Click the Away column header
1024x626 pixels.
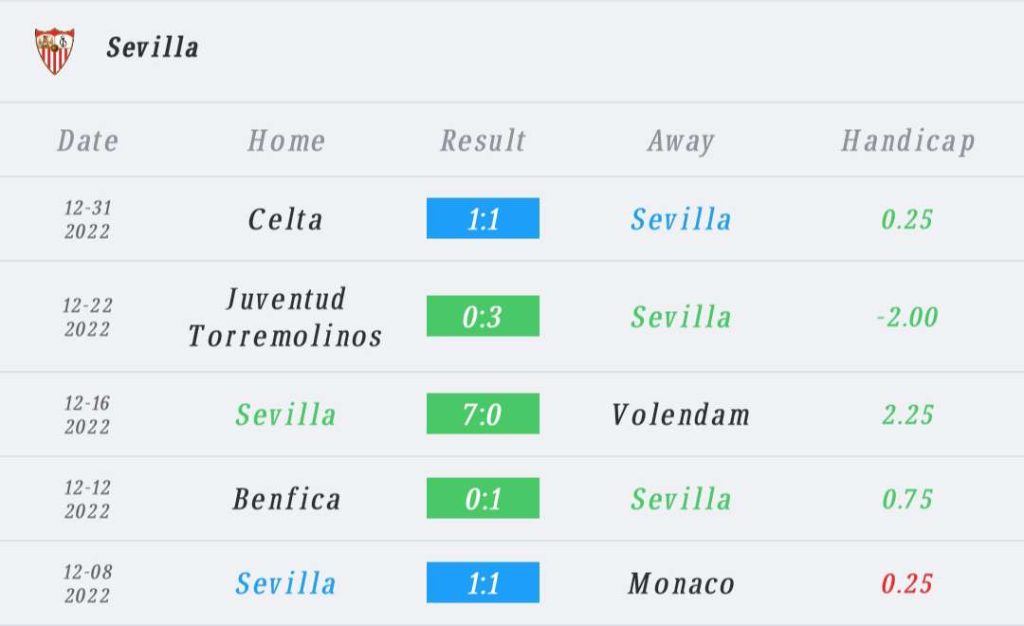(680, 141)
